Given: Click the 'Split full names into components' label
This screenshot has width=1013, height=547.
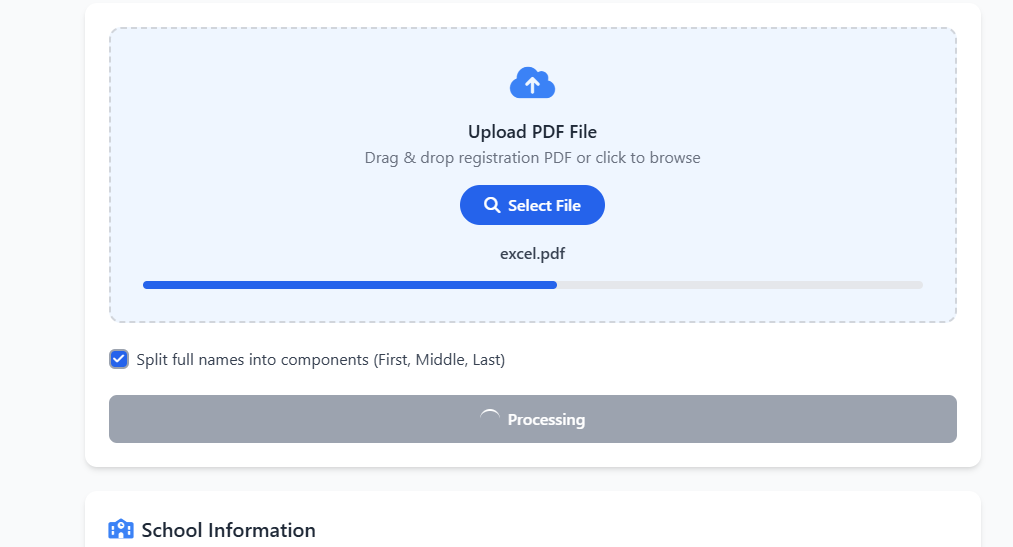Looking at the screenshot, I should [x=253, y=360].
